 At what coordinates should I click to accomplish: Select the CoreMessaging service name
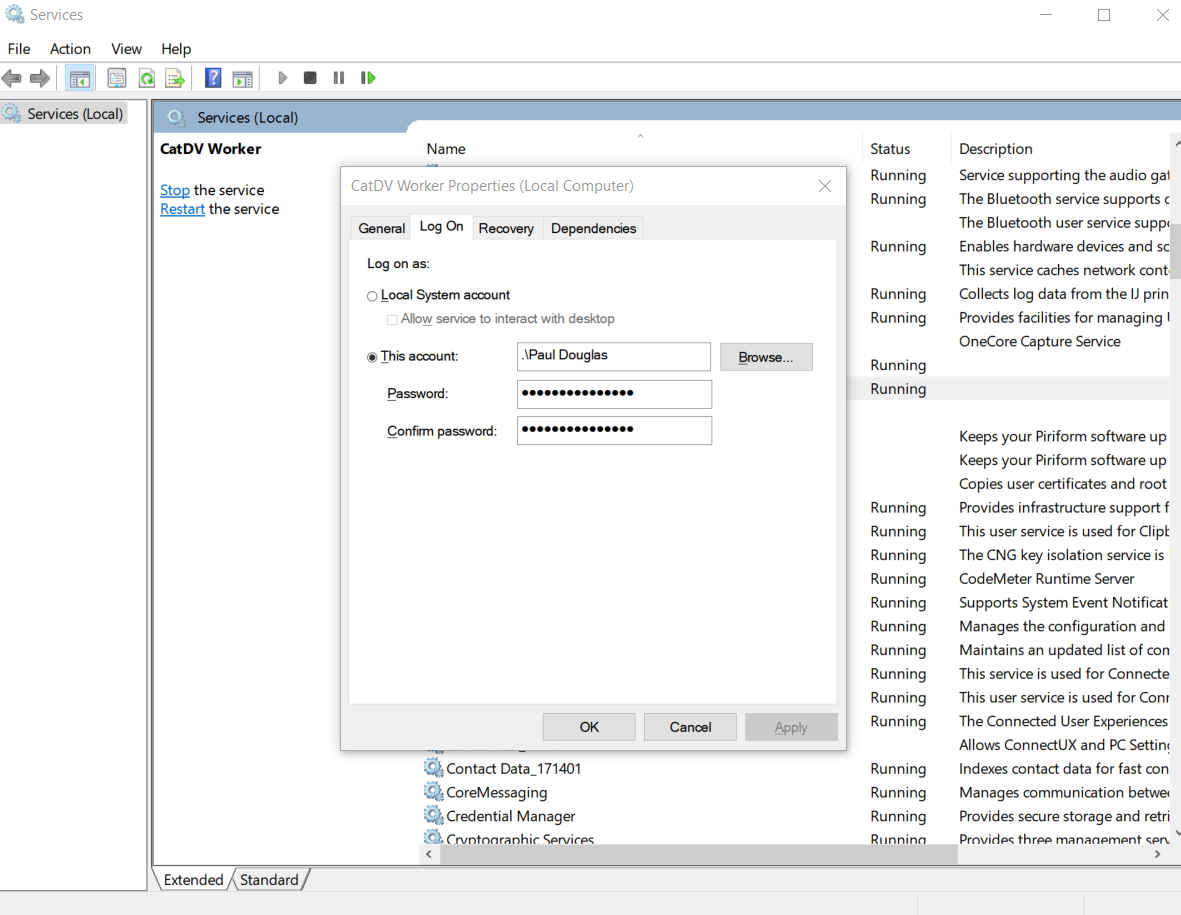pos(497,792)
